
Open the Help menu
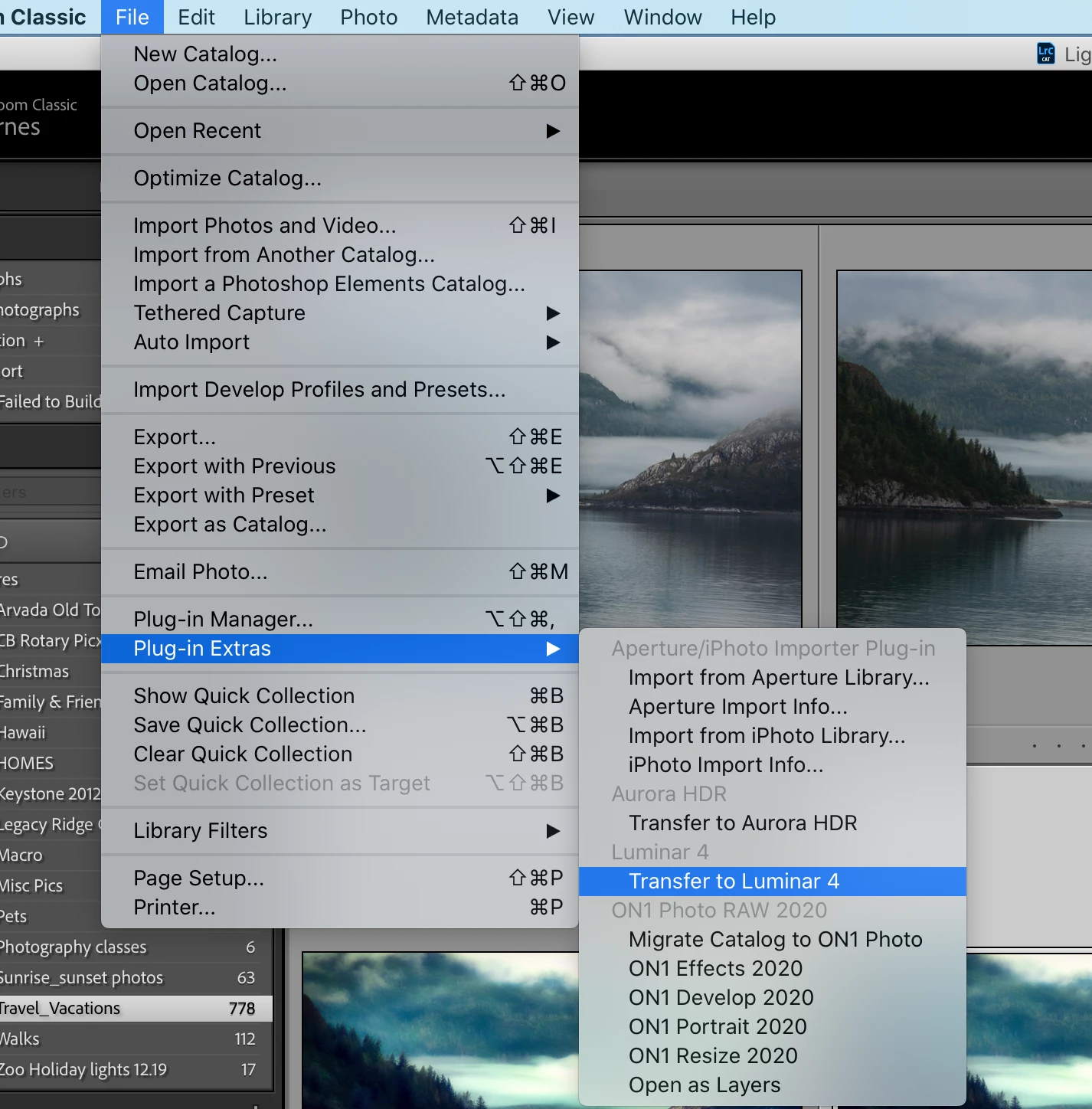coord(753,17)
